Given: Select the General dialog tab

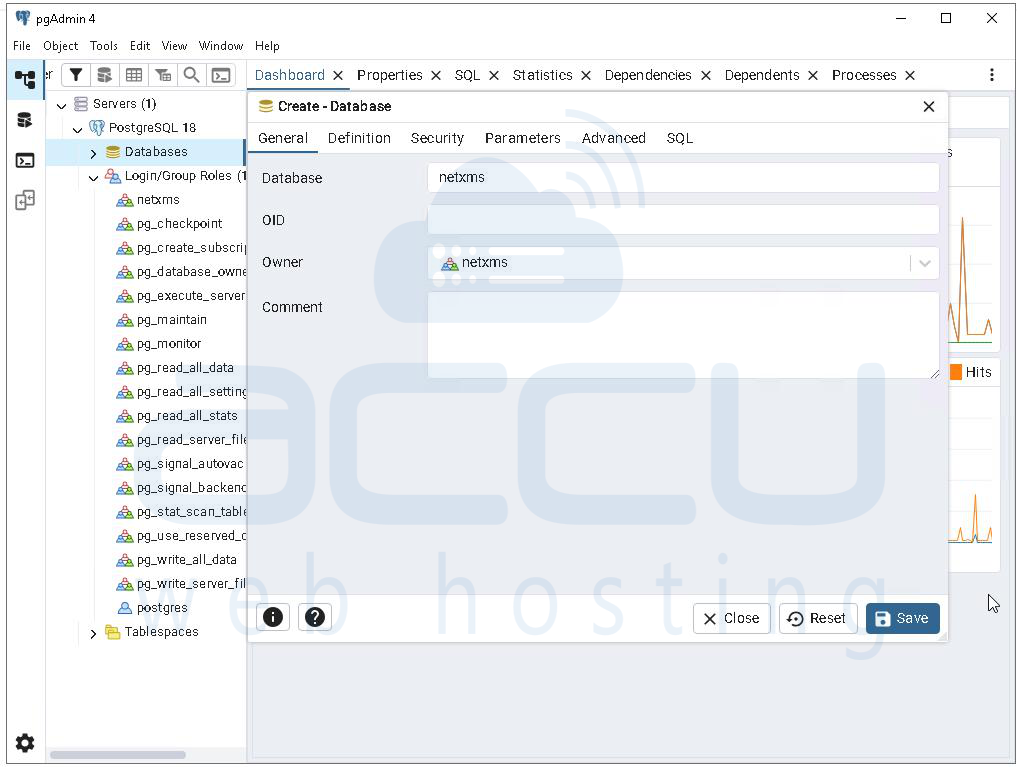Looking at the screenshot, I should click(x=283, y=138).
